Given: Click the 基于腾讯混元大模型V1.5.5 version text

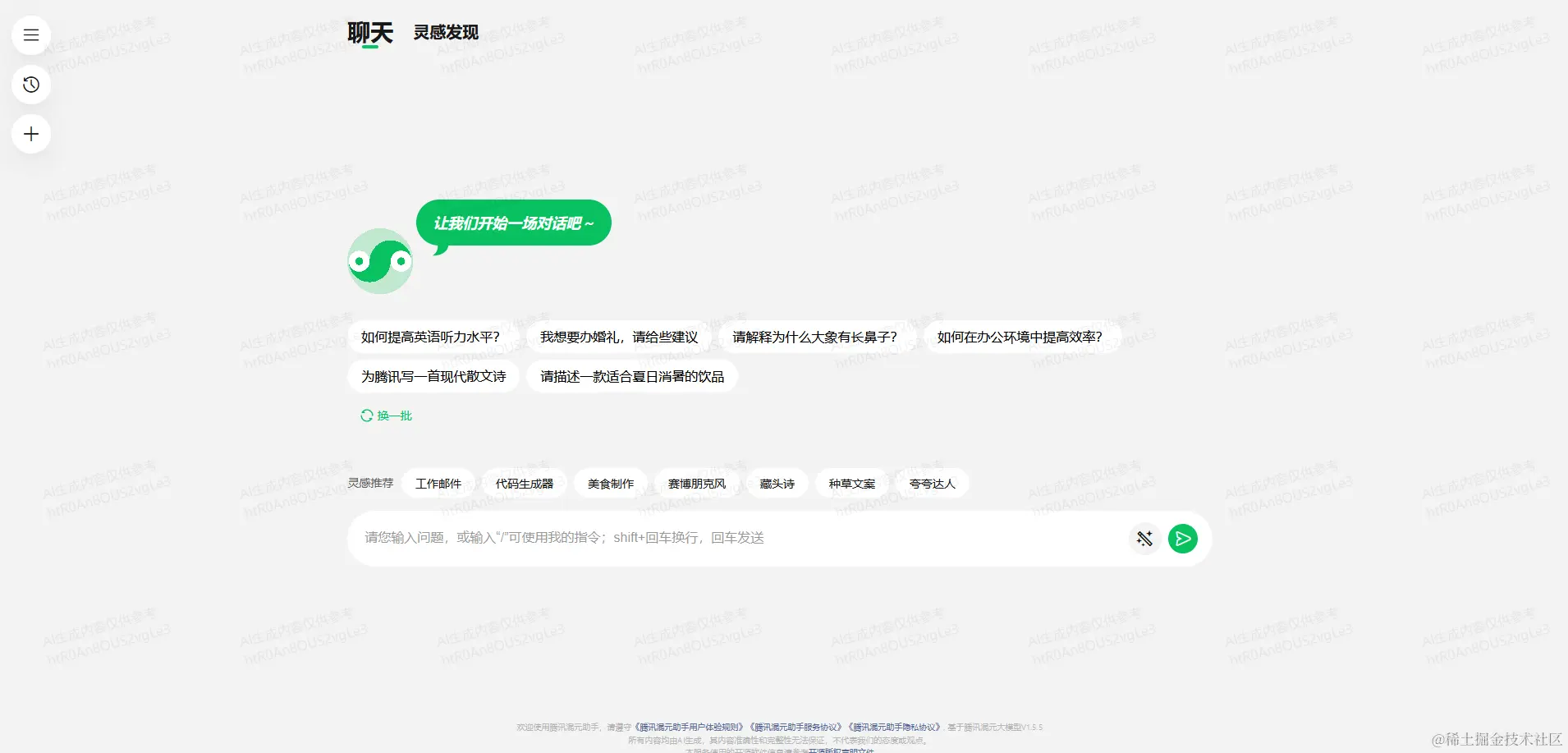Looking at the screenshot, I should 995,727.
